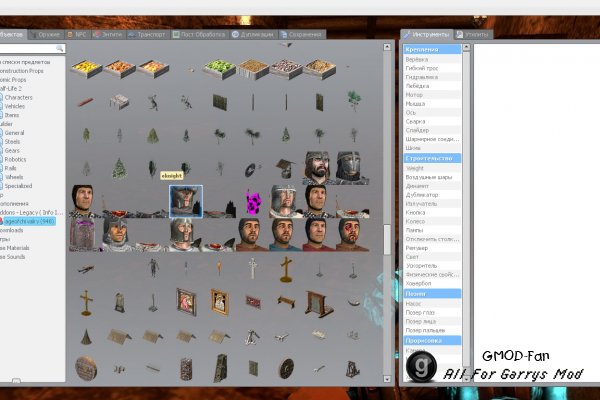Spawn the wooden bench prop
The width and height of the screenshot is (600, 400).
point(287,301)
